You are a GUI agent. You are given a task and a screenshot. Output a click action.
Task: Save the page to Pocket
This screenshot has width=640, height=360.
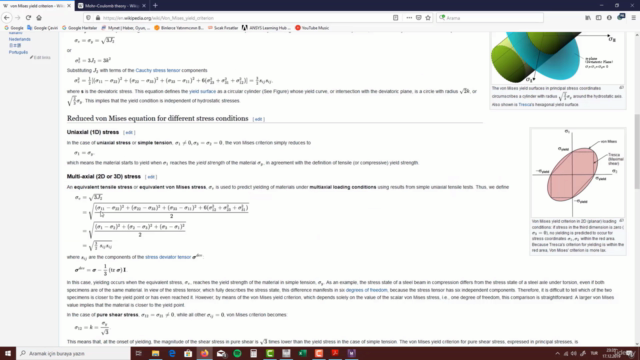(x=418, y=18)
